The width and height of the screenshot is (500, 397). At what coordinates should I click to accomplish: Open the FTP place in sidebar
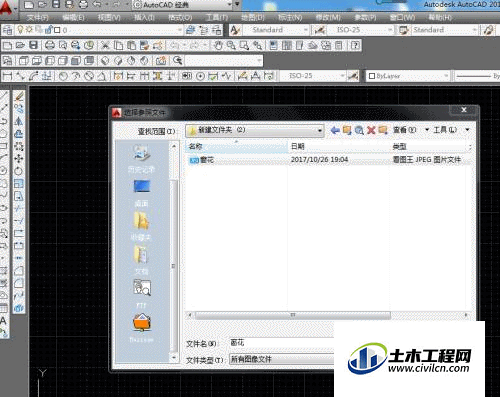click(x=141, y=293)
